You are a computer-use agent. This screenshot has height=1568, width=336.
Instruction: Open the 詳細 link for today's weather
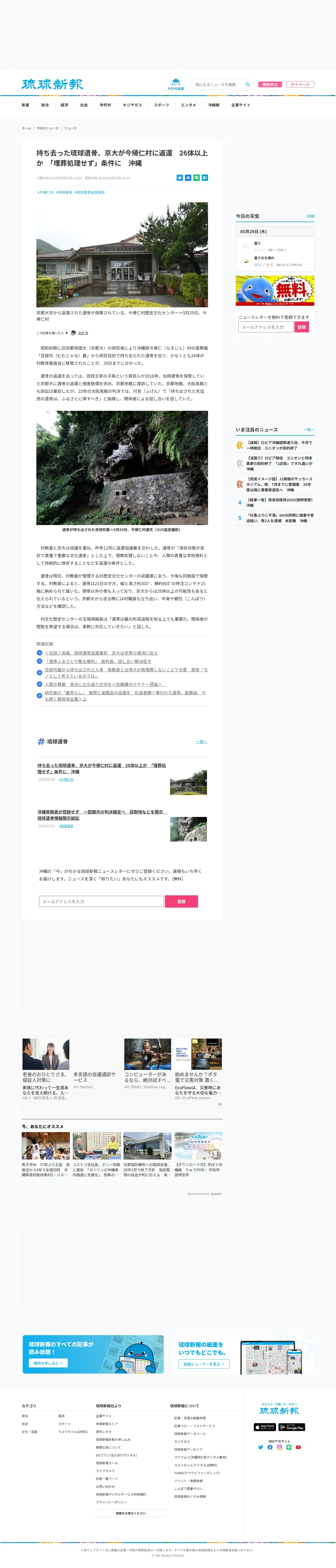310,216
